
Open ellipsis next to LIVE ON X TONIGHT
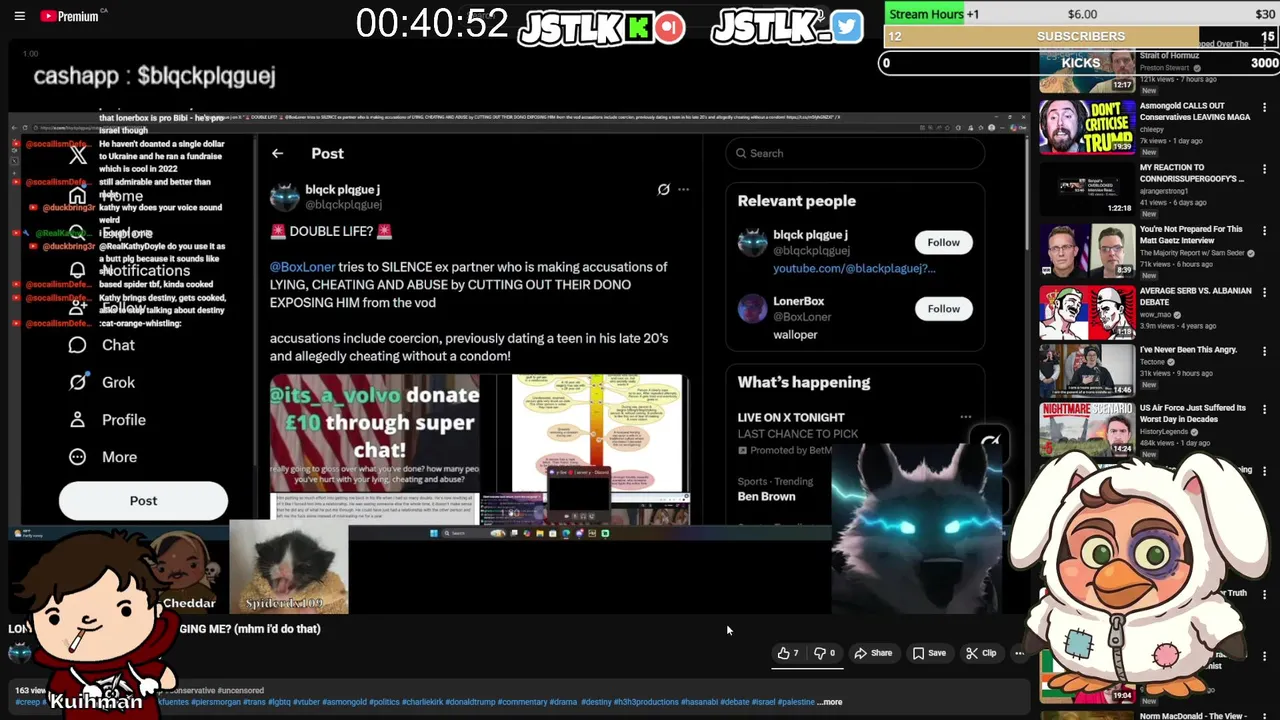pos(965,417)
